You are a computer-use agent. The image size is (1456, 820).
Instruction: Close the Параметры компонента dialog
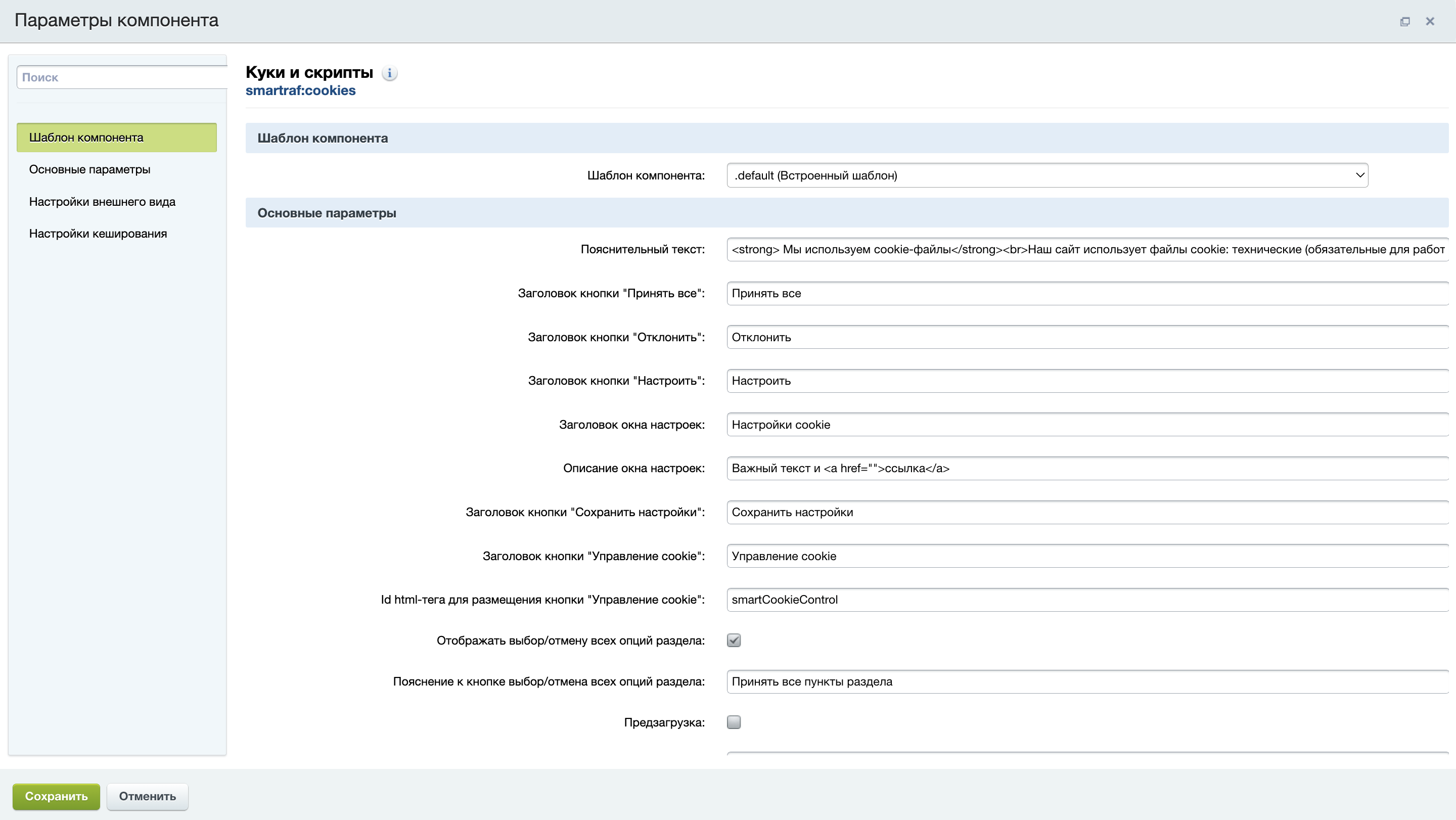(x=1429, y=21)
